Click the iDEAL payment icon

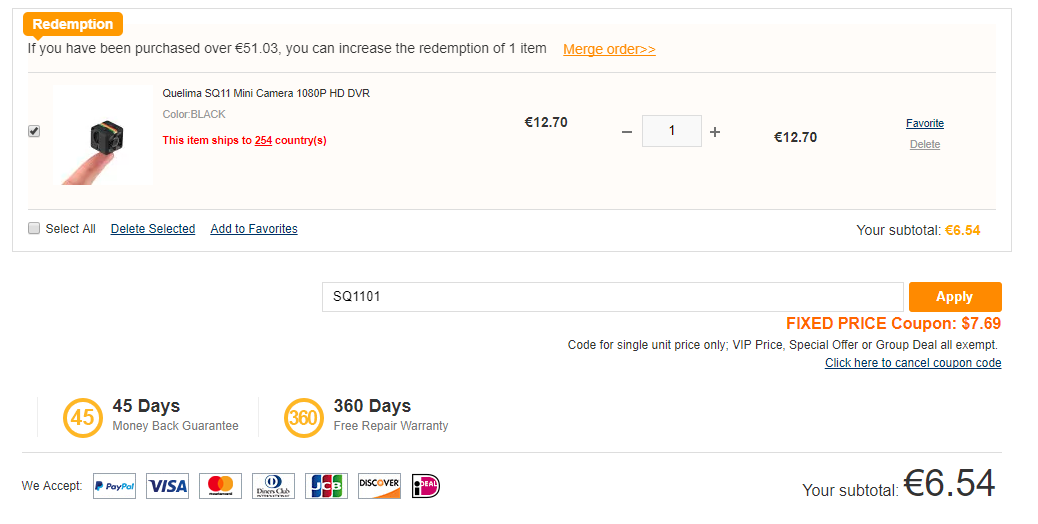click(x=426, y=486)
